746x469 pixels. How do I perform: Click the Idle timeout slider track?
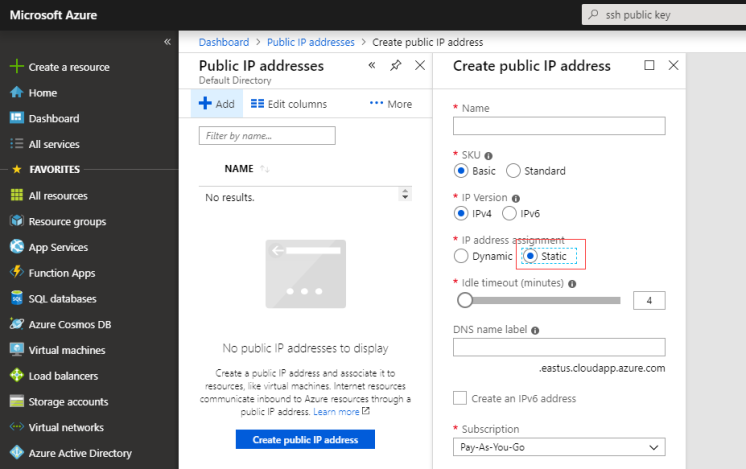539,300
